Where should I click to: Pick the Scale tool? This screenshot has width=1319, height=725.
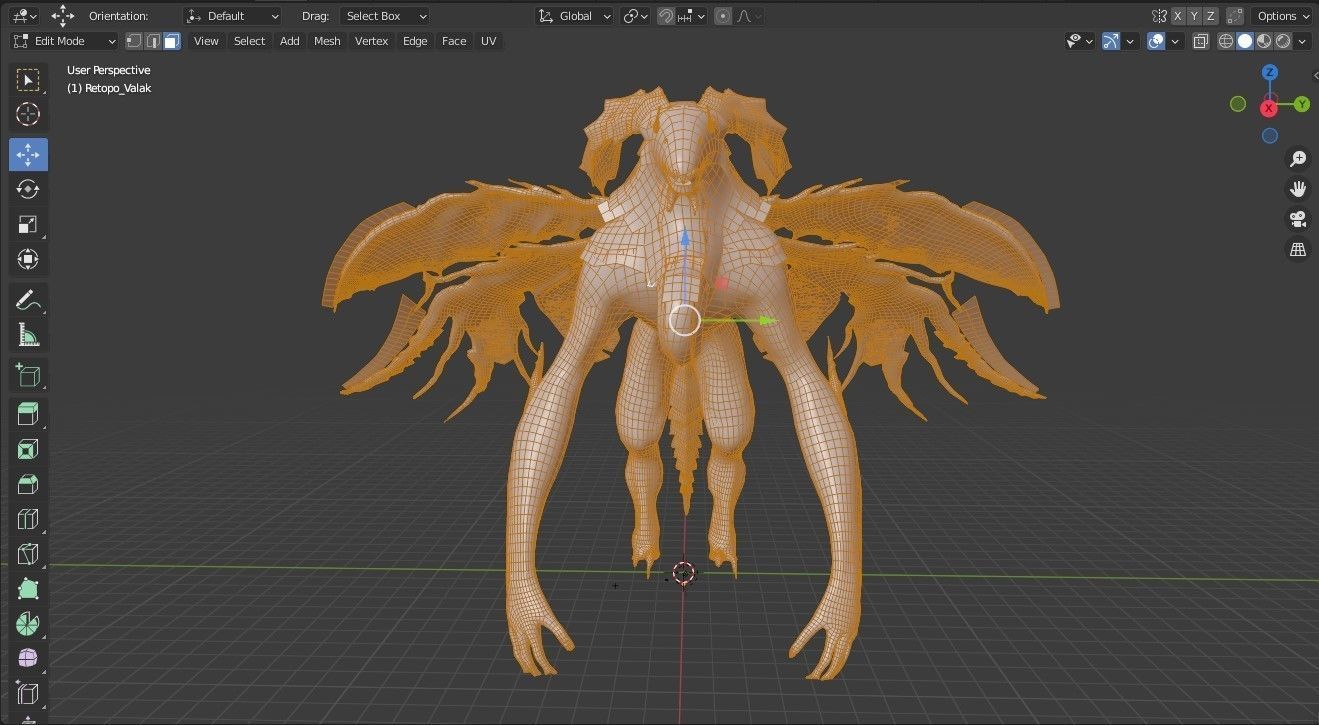click(28, 224)
